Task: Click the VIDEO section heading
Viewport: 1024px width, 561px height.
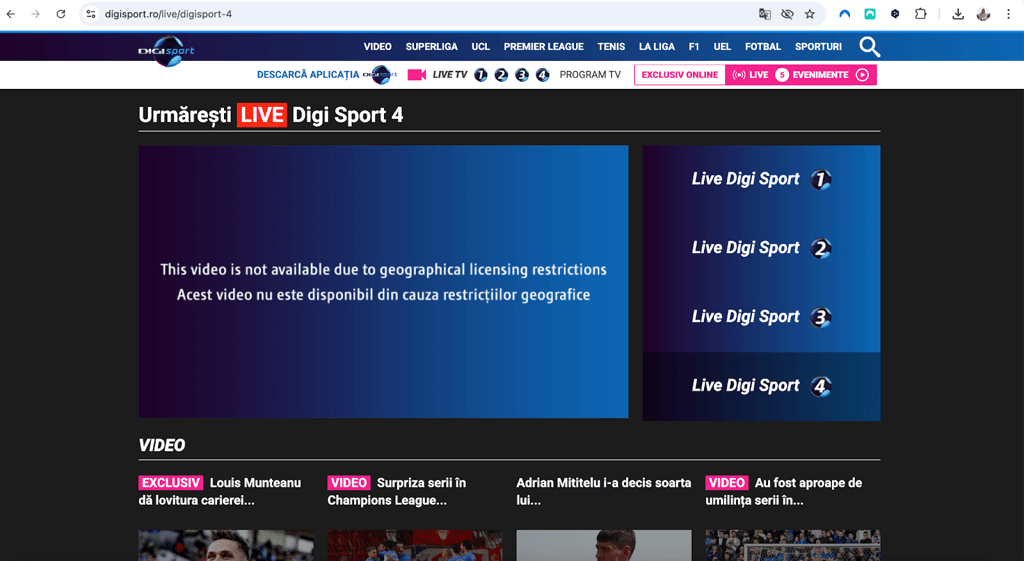Action: click(x=162, y=445)
